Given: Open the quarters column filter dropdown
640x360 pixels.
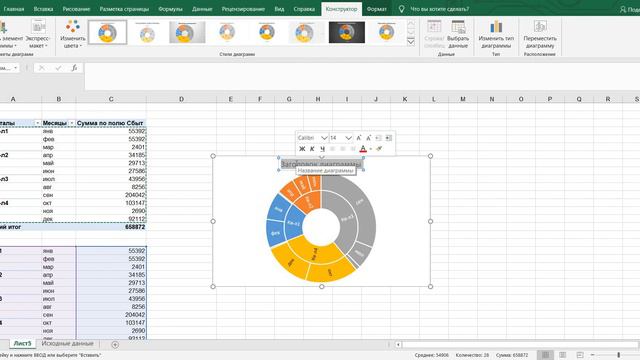Looking at the screenshot, I should tap(38, 123).
